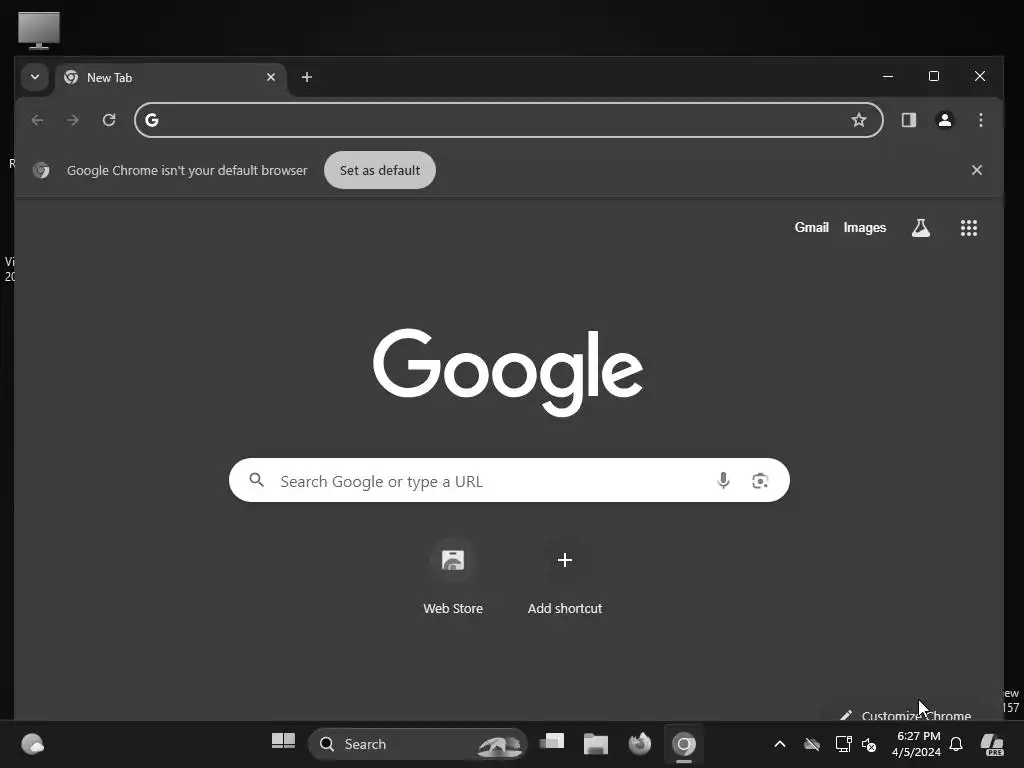1024x768 pixels.
Task: Open Gmail link
Action: [x=811, y=228]
